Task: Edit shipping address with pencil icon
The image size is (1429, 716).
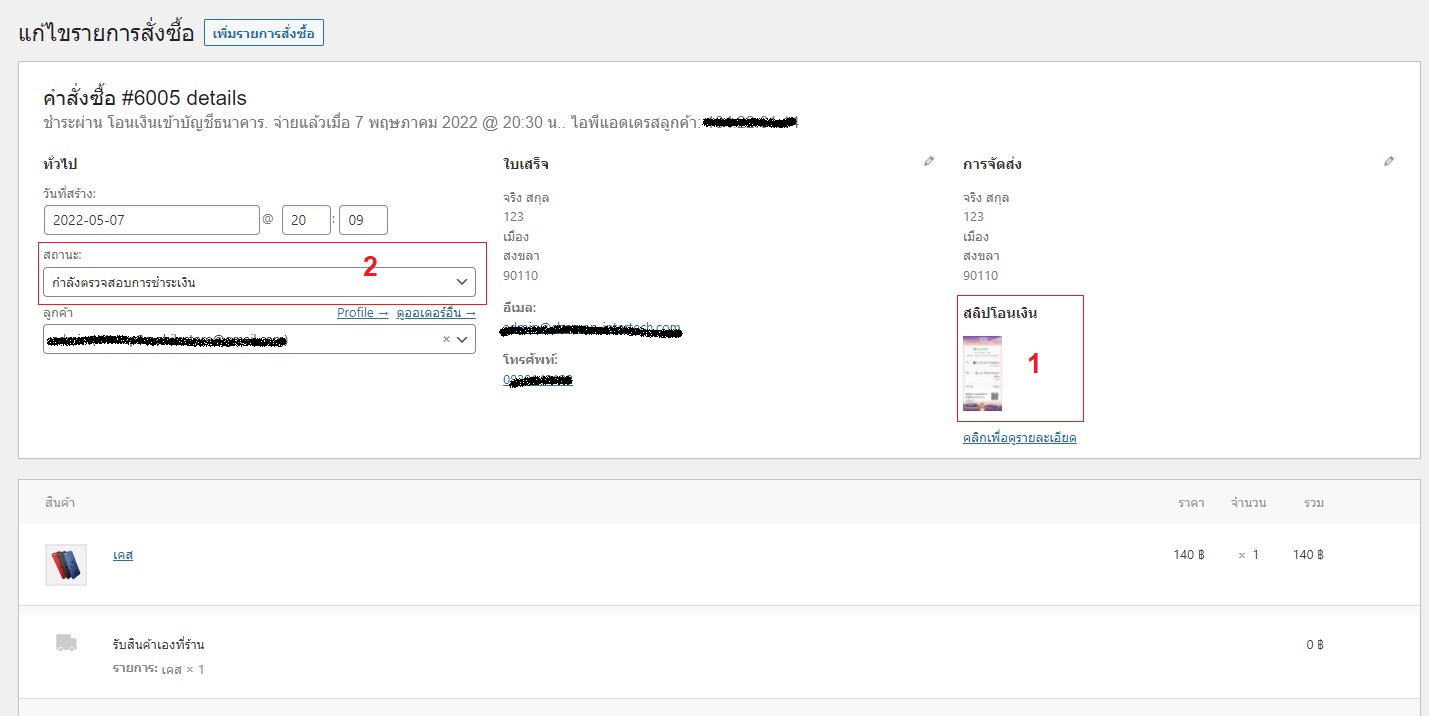Action: 1389,161
